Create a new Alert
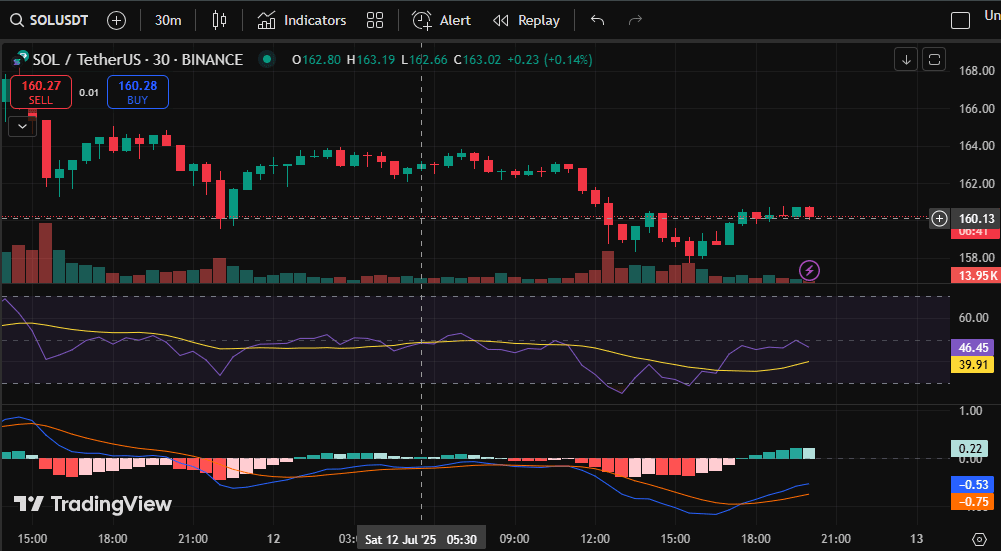The width and height of the screenshot is (1001, 551). (442, 20)
